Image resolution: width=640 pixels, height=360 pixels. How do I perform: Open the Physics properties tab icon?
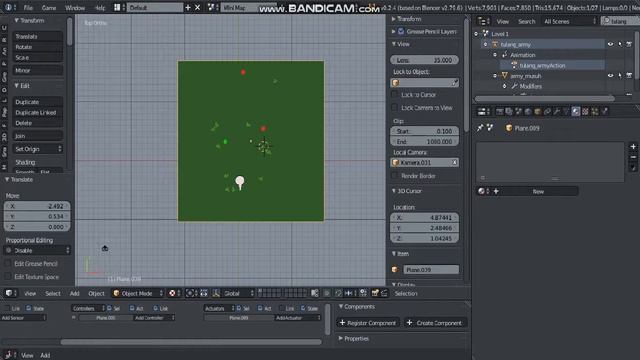click(x=604, y=111)
